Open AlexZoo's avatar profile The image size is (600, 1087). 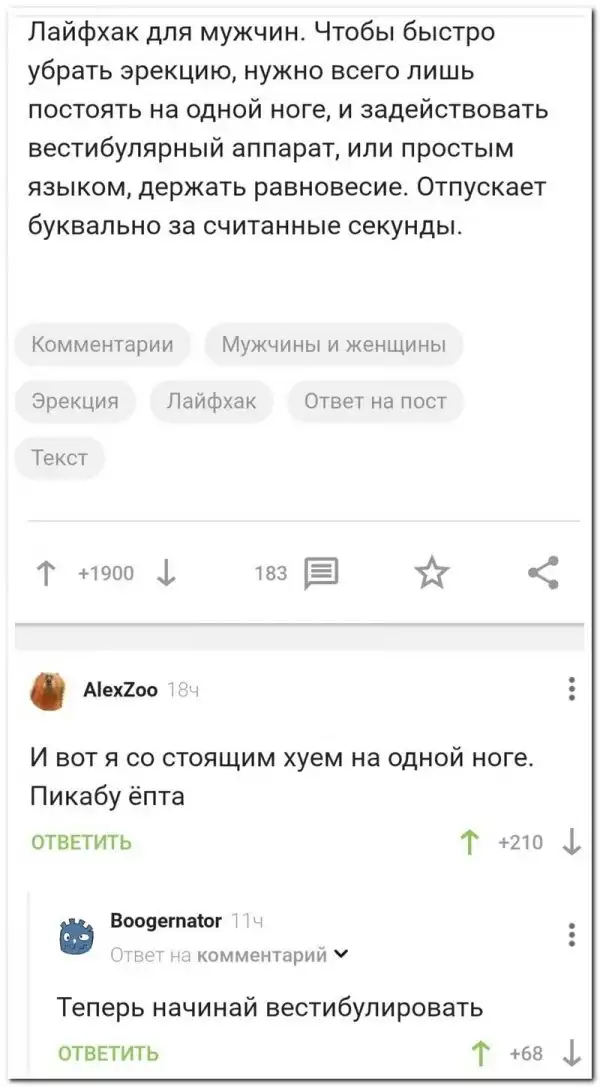click(x=46, y=690)
